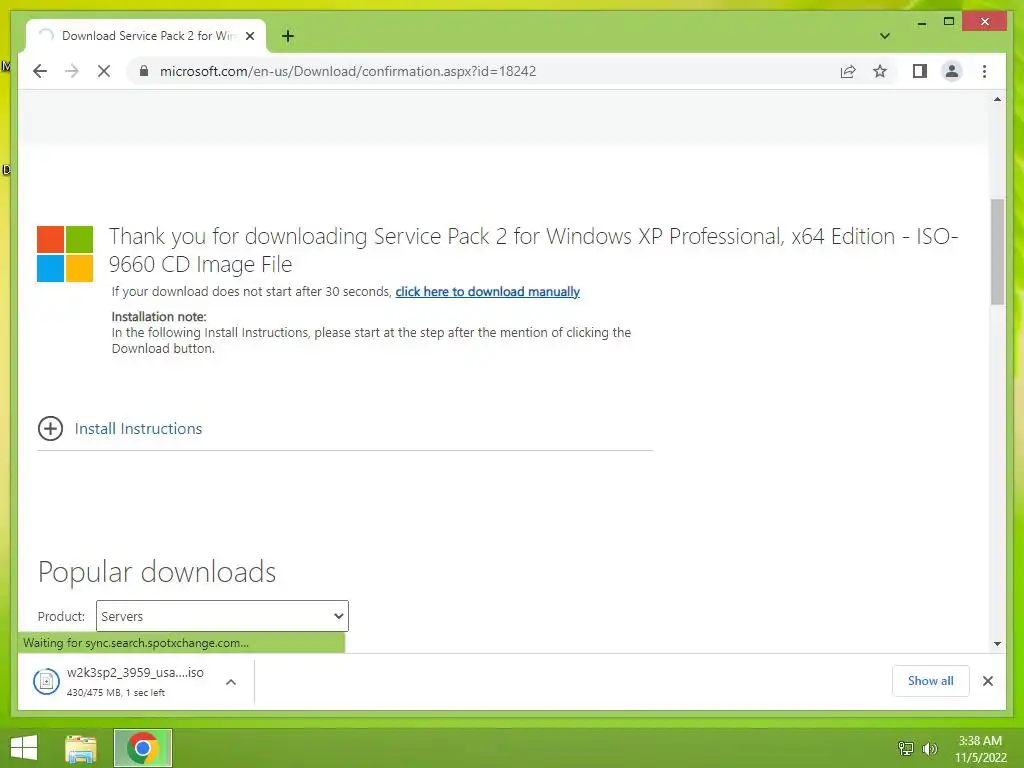Screen dimensions: 1024x768
Task: Click the forward navigation arrow
Action: click(x=72, y=71)
